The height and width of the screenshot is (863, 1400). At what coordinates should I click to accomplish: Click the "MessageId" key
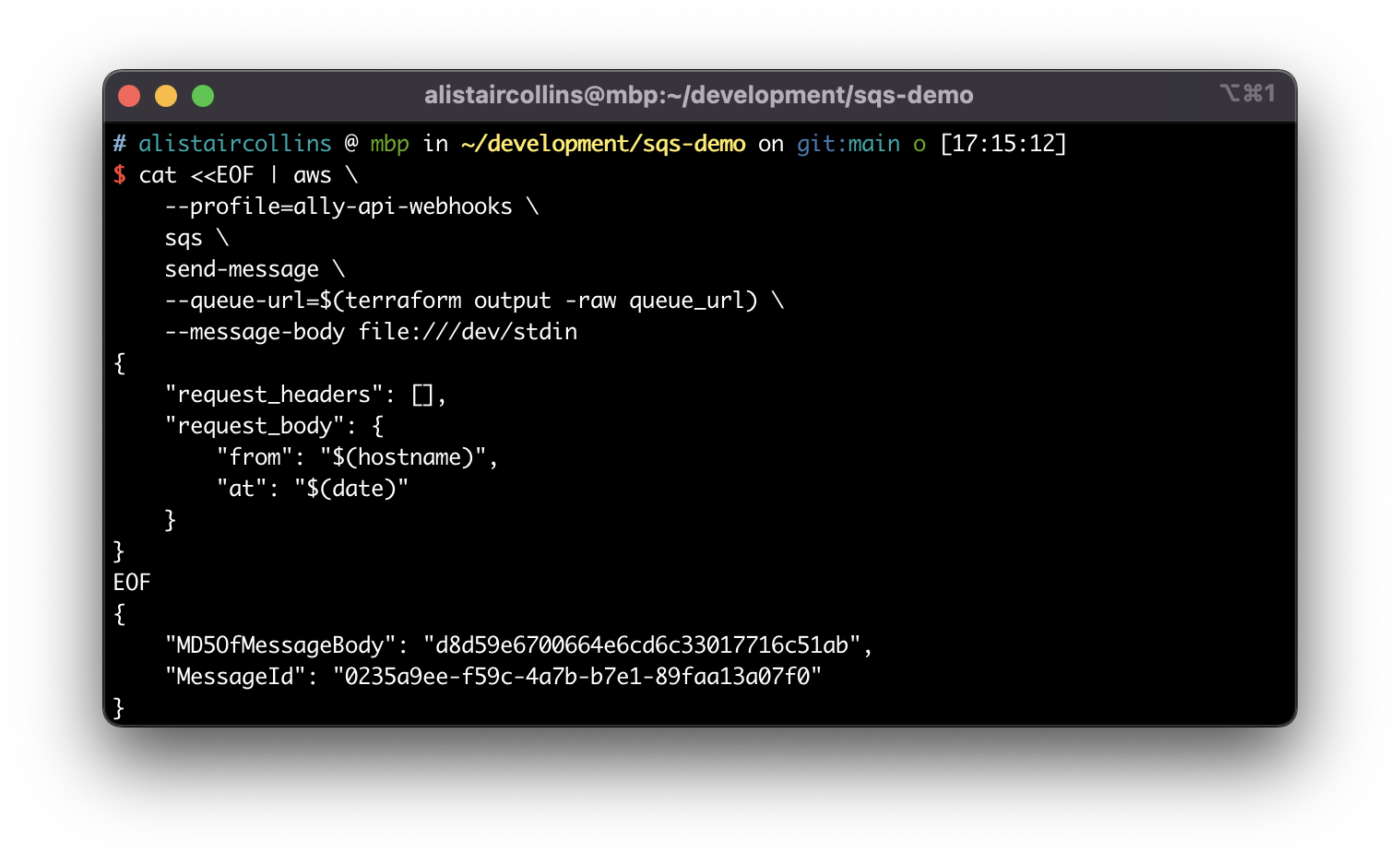click(x=235, y=677)
